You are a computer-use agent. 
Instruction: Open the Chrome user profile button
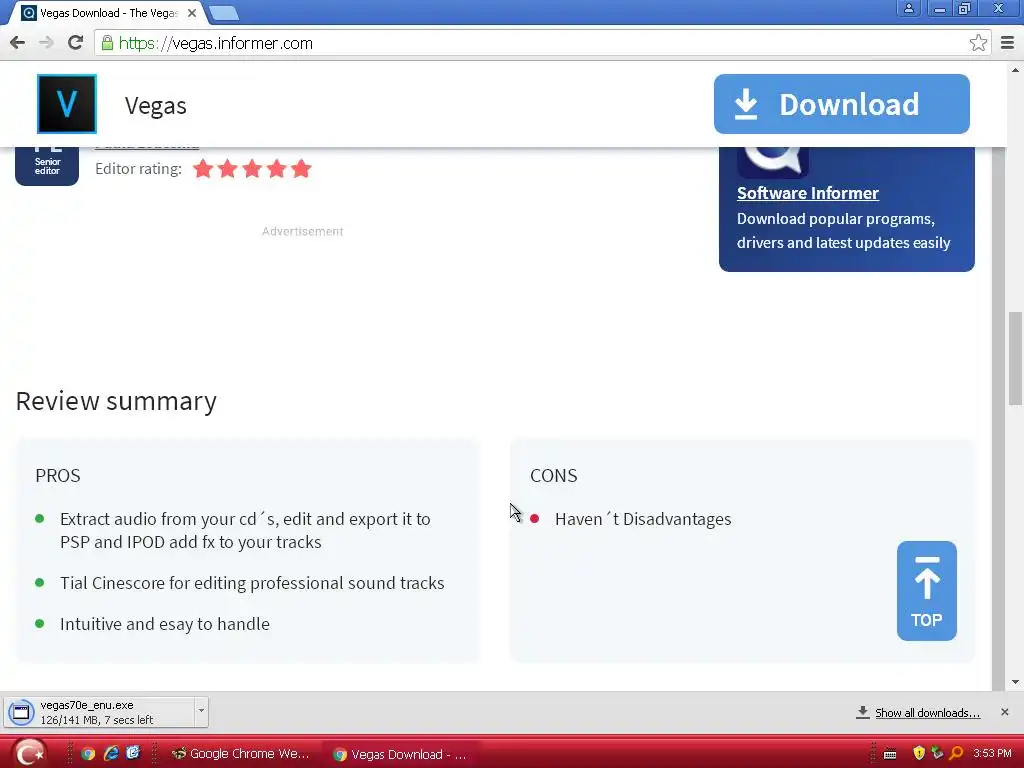(x=908, y=8)
